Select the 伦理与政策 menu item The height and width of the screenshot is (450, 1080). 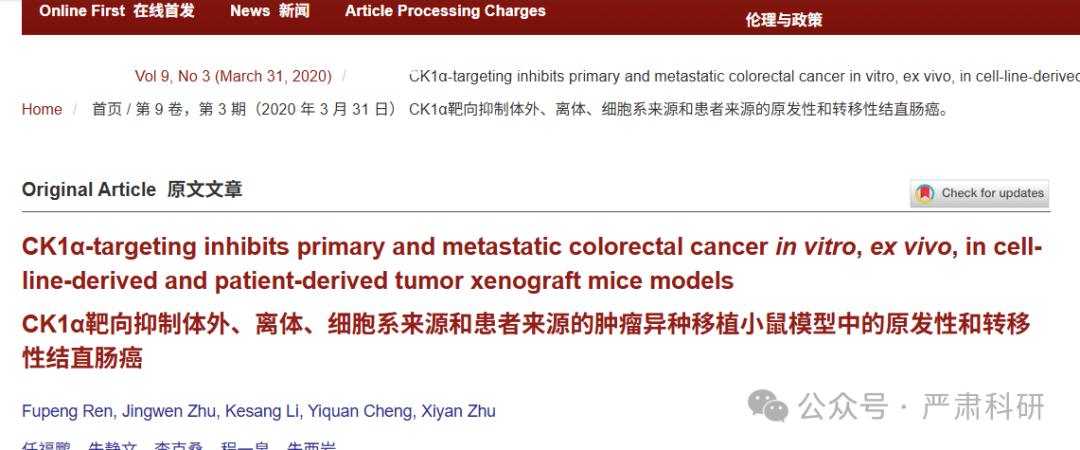coord(784,20)
